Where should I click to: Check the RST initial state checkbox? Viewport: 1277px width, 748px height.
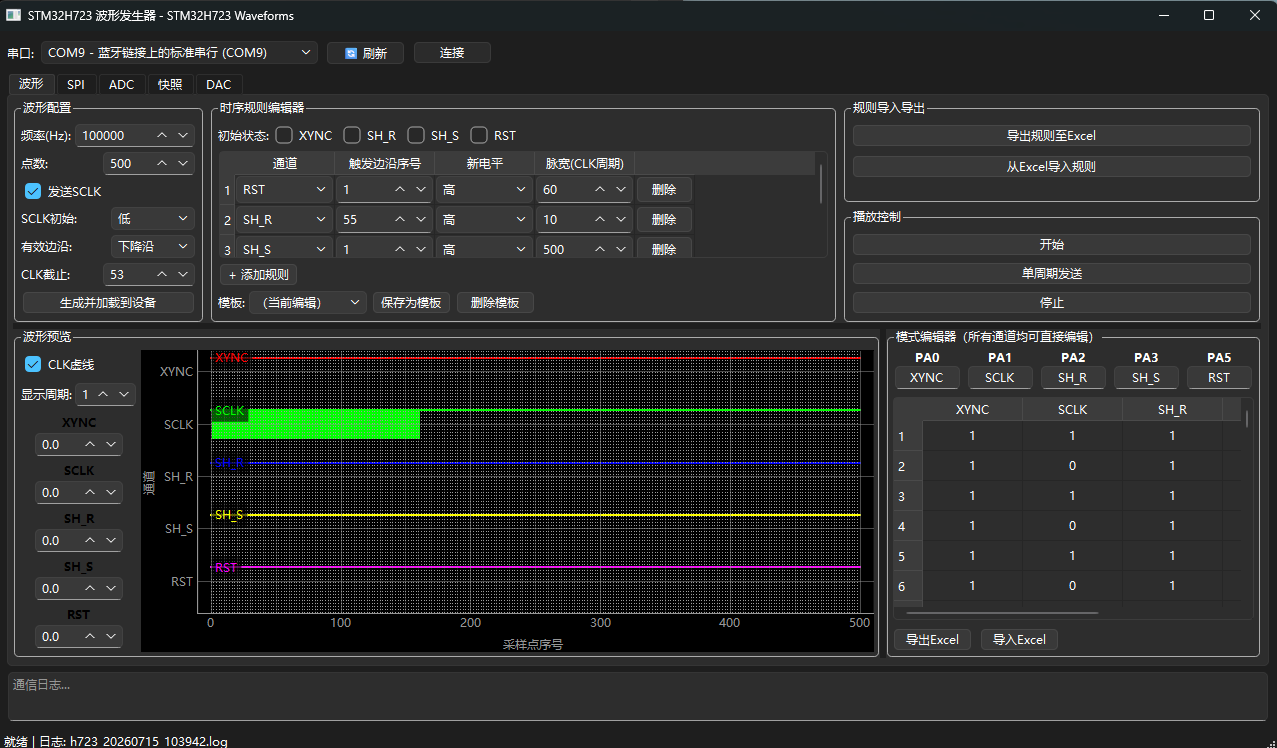(x=479, y=135)
